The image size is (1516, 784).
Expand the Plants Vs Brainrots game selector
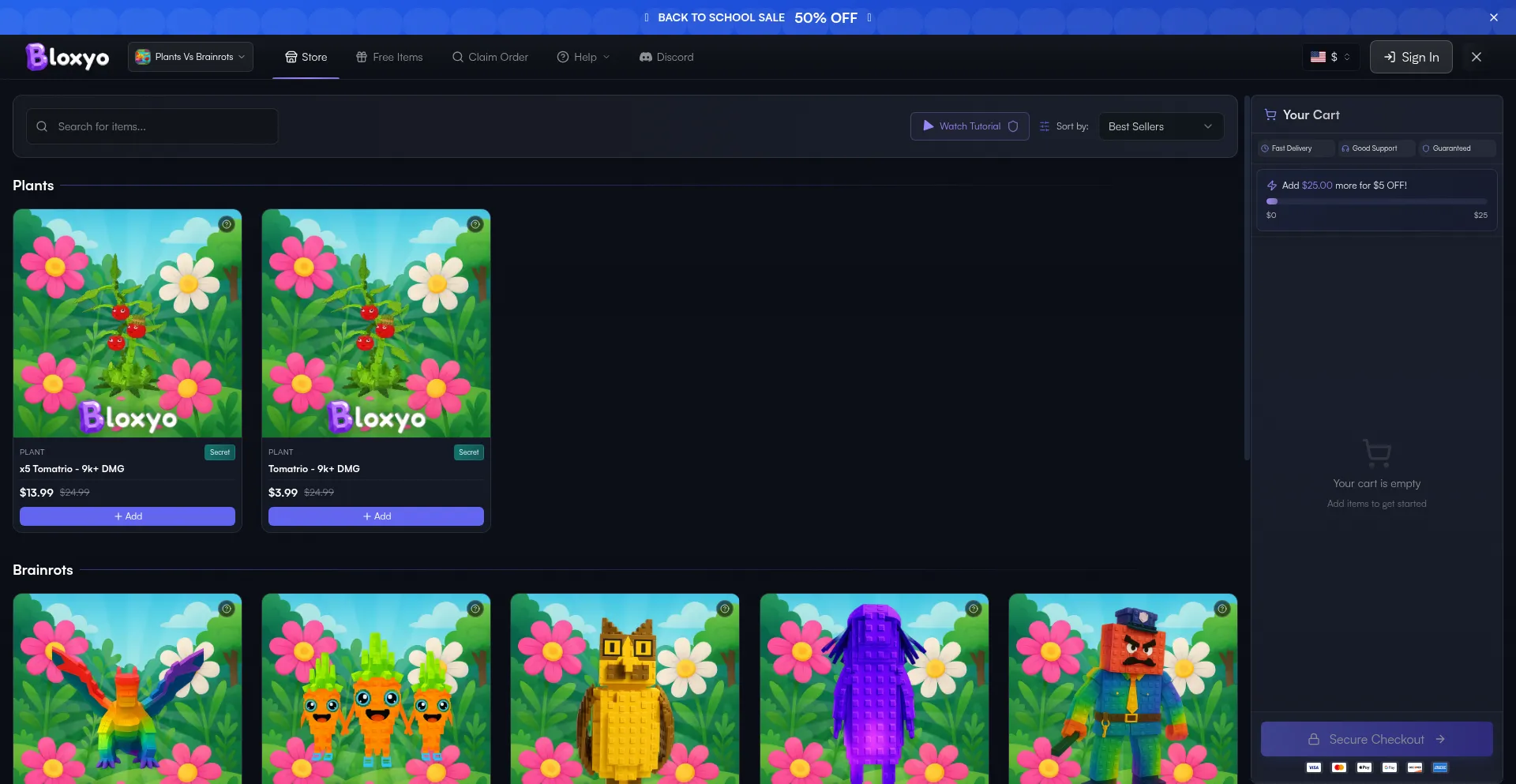pyautogui.click(x=190, y=57)
